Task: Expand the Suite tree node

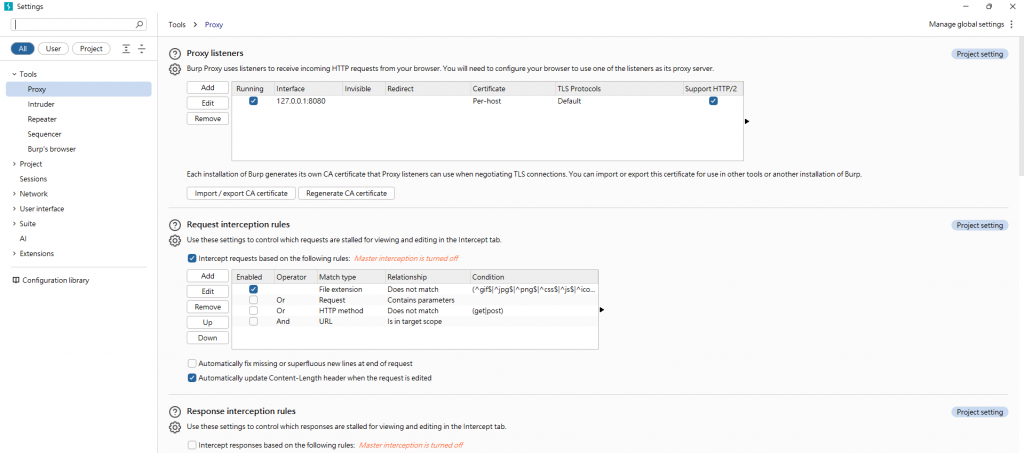Action: 14,224
